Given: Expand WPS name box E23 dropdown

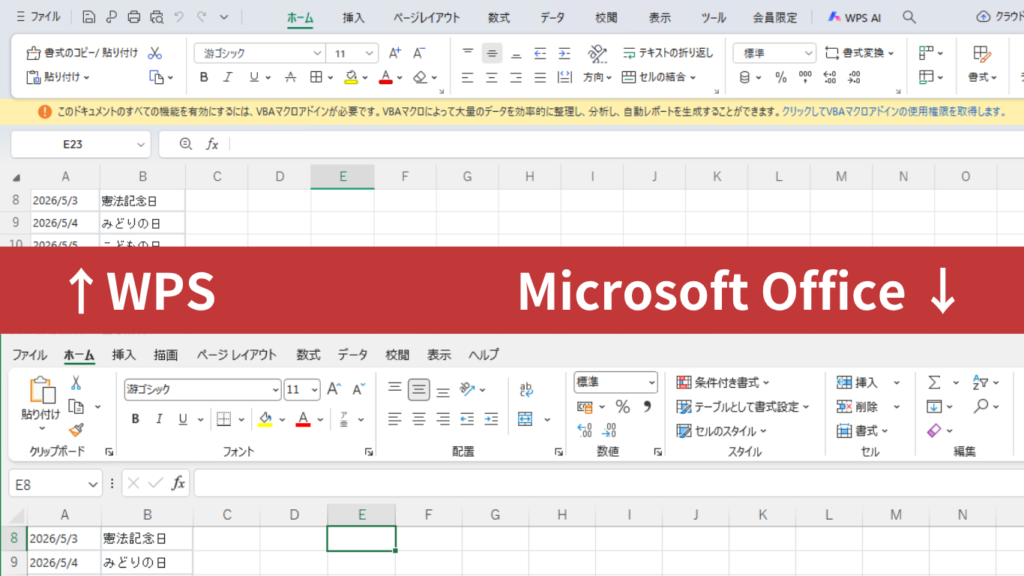Looking at the screenshot, I should [140, 144].
